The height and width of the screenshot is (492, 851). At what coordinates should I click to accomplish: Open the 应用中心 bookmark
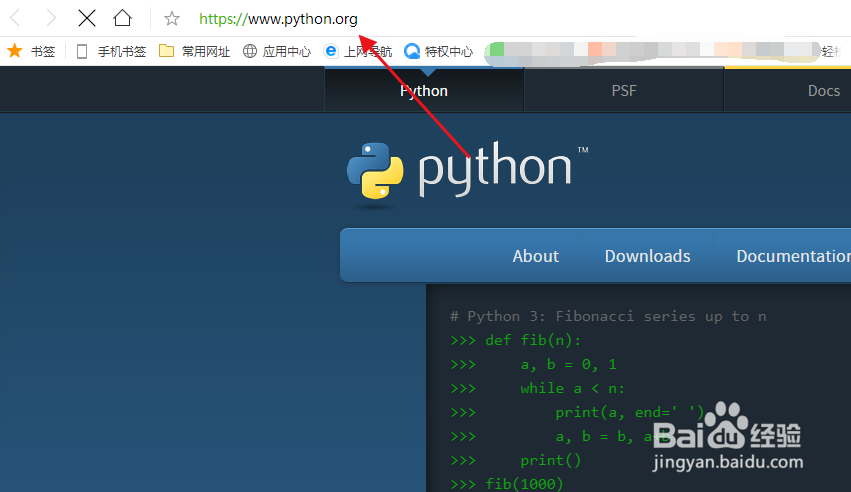(277, 52)
